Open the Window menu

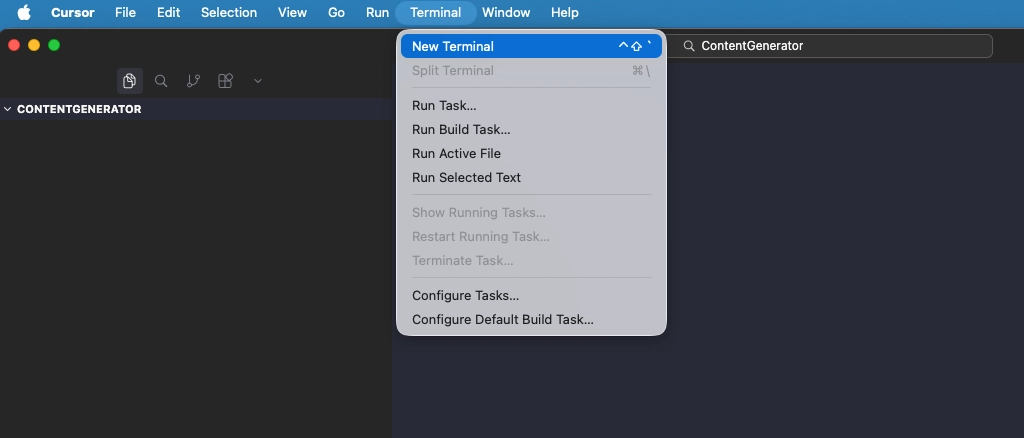point(506,13)
